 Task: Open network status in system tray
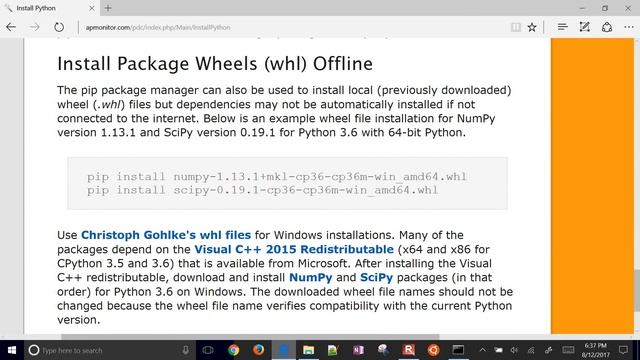531,350
